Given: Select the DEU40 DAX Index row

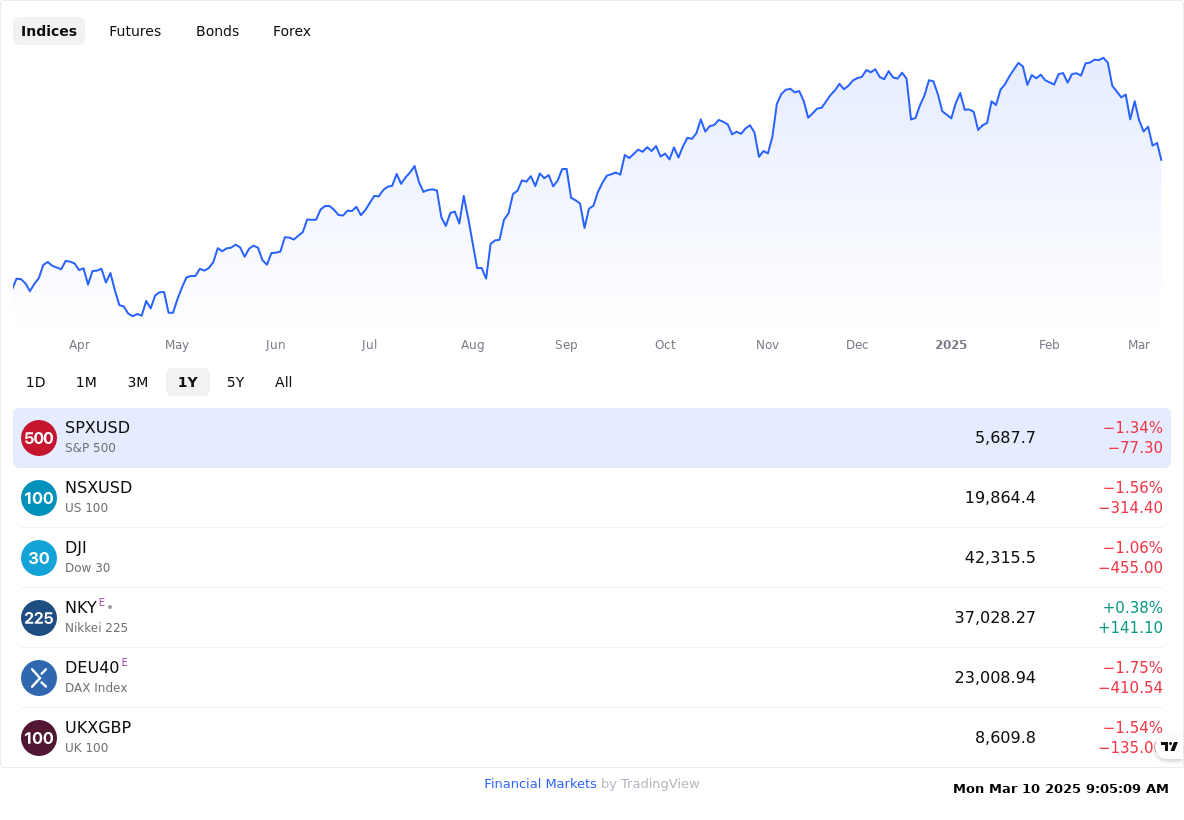Looking at the screenshot, I should pos(592,678).
